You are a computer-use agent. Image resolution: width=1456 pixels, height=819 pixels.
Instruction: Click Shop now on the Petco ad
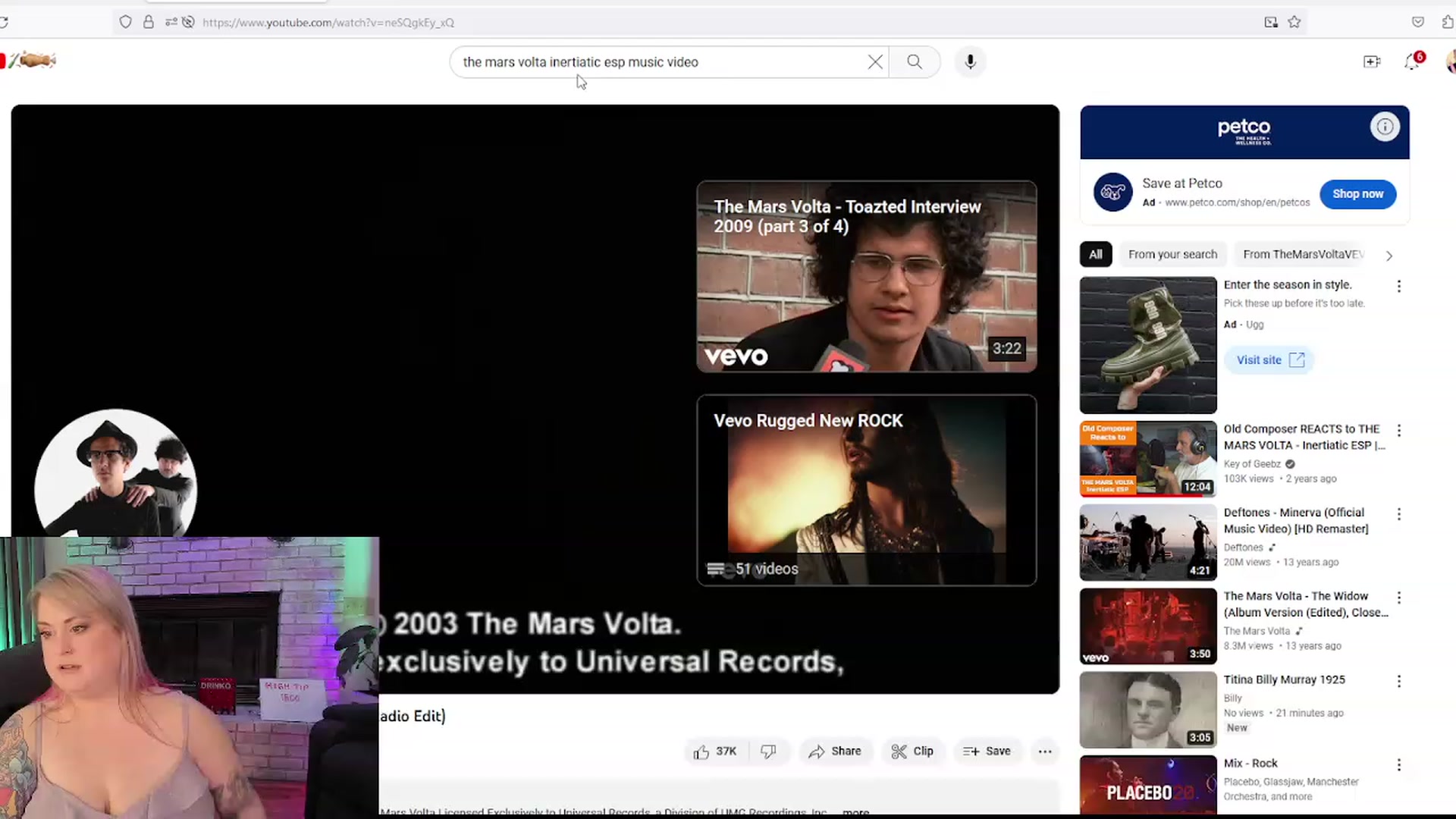[x=1357, y=194]
